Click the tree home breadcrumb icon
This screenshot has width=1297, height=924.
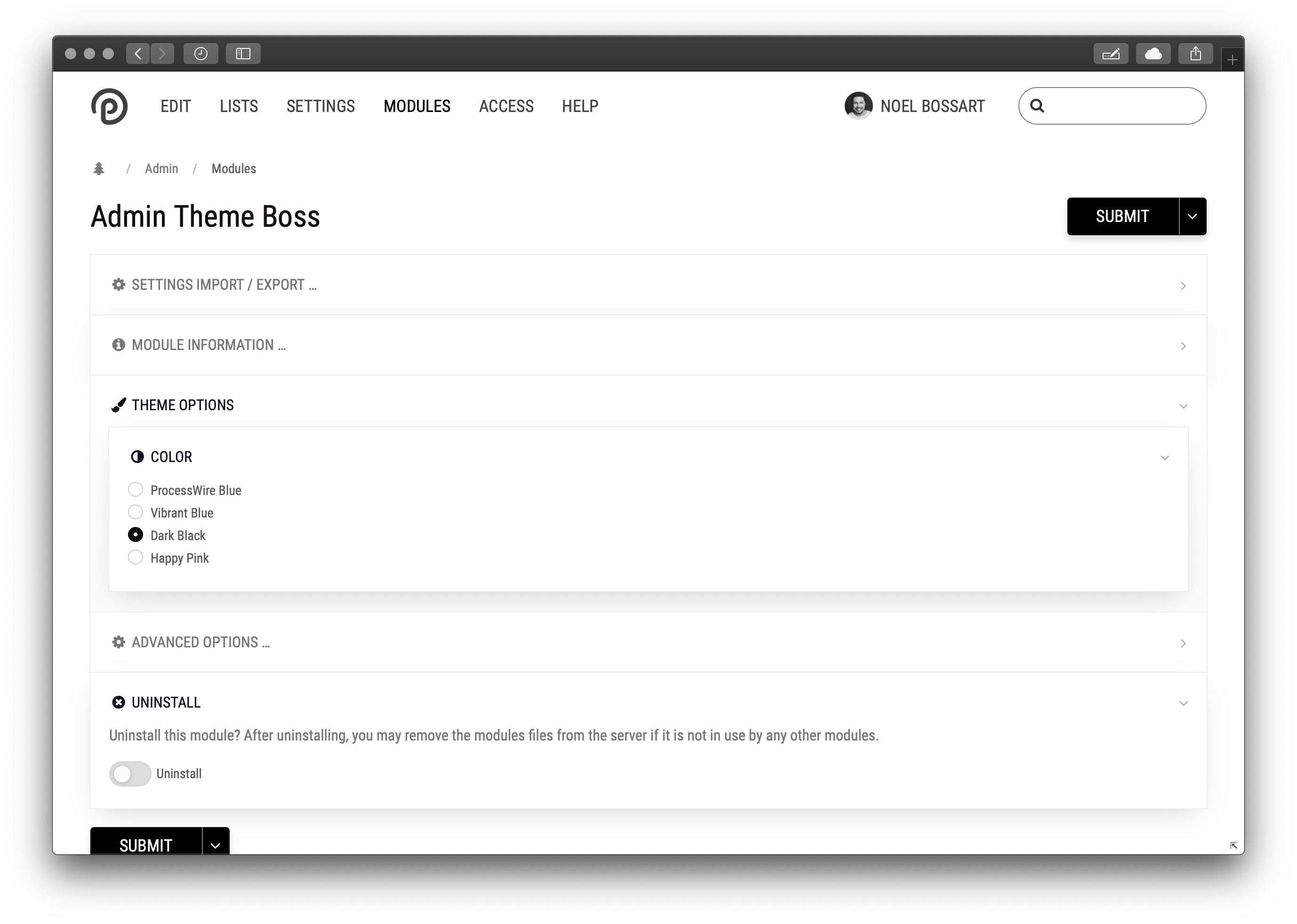[x=99, y=169]
